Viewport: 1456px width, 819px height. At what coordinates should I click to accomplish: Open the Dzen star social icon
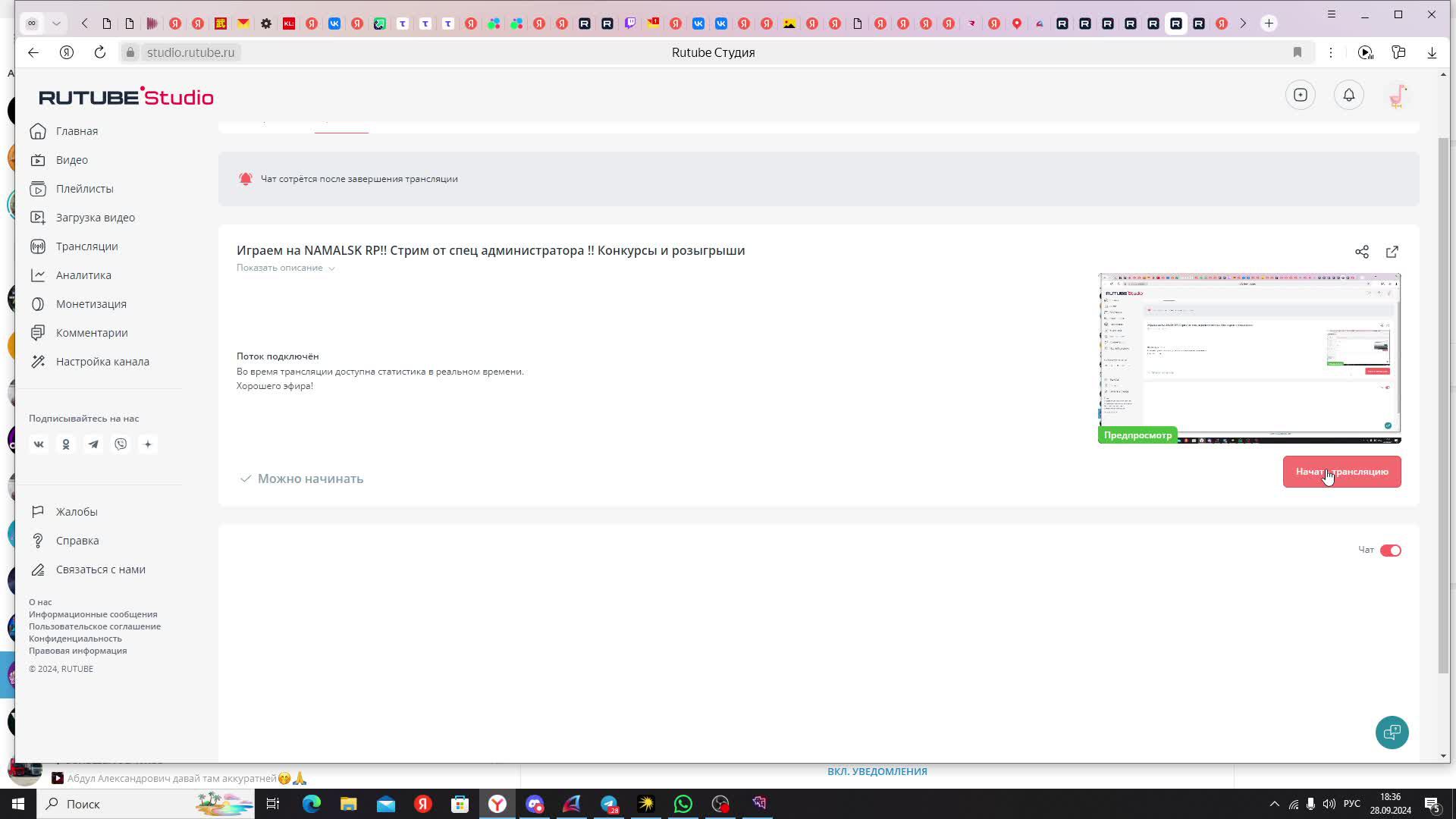tap(148, 444)
